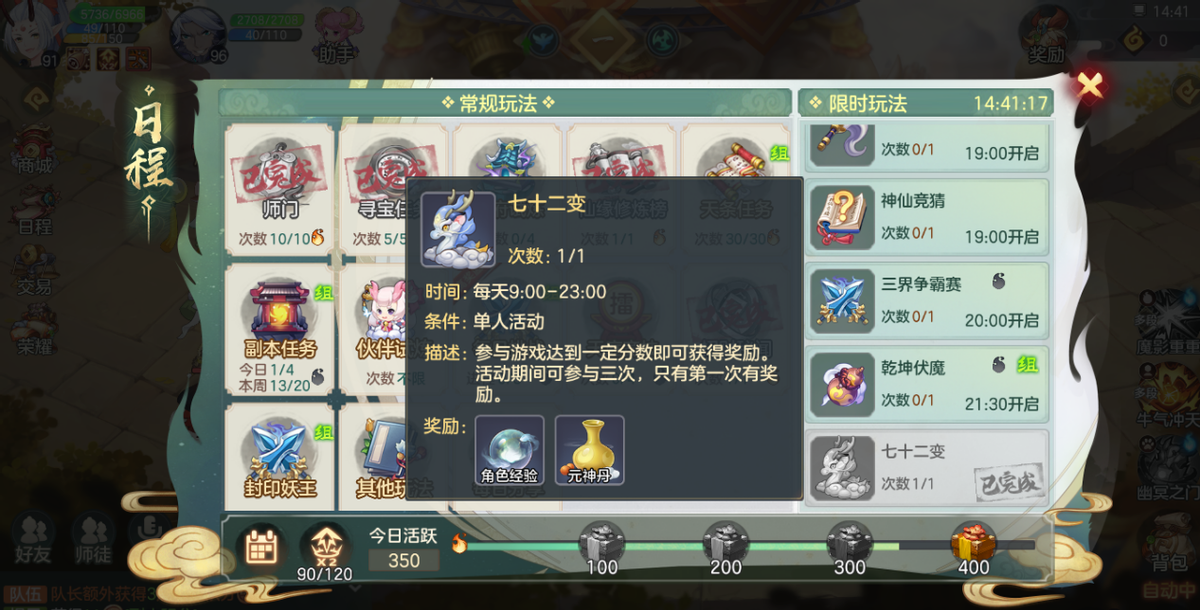The height and width of the screenshot is (610, 1200).
Task: Tap the 元神丹 reward item icon
Action: tap(590, 450)
